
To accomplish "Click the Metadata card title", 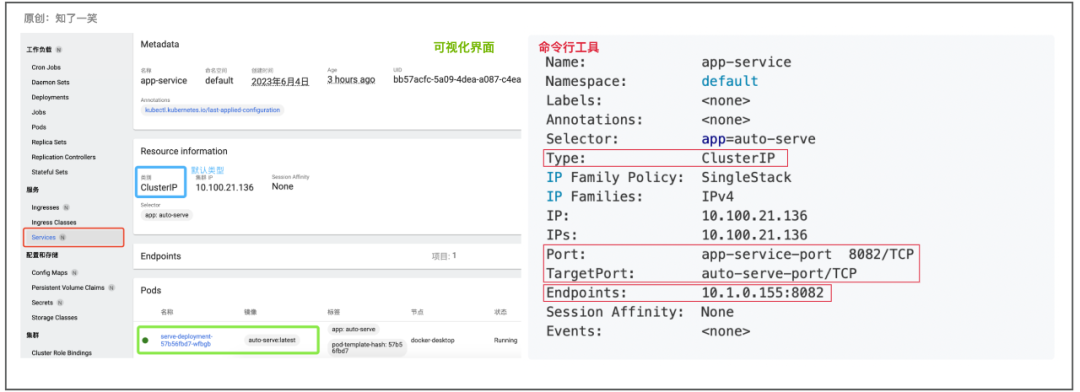I will (x=160, y=44).
